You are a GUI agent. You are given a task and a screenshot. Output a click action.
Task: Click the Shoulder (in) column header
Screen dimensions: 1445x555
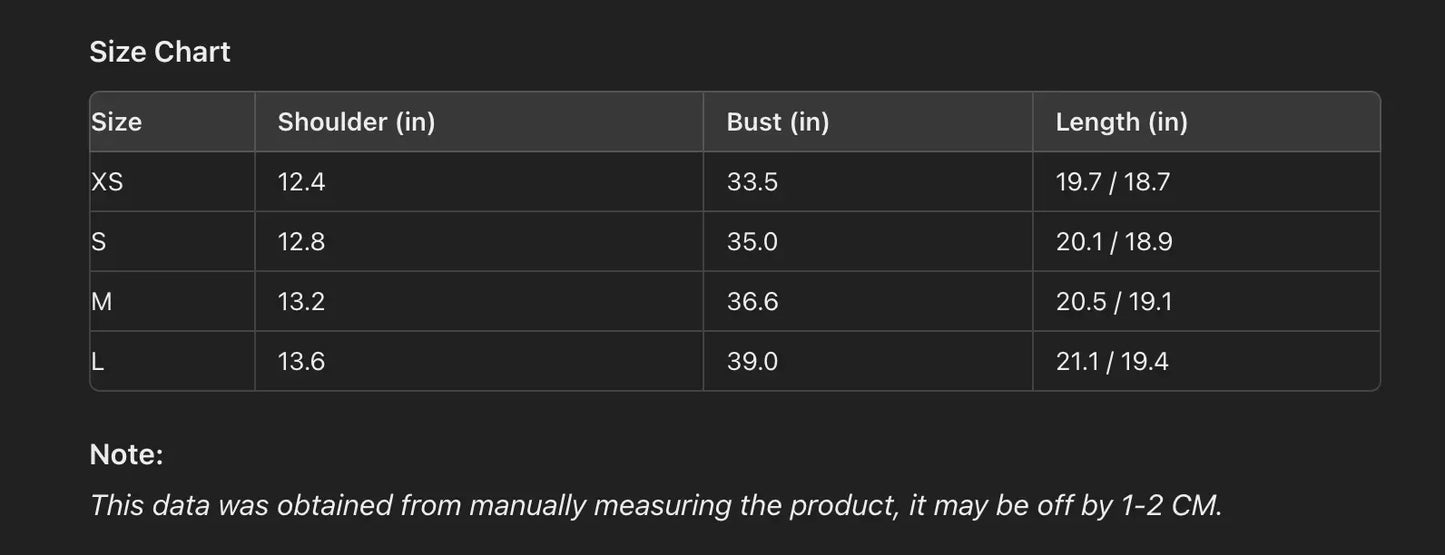click(x=356, y=122)
